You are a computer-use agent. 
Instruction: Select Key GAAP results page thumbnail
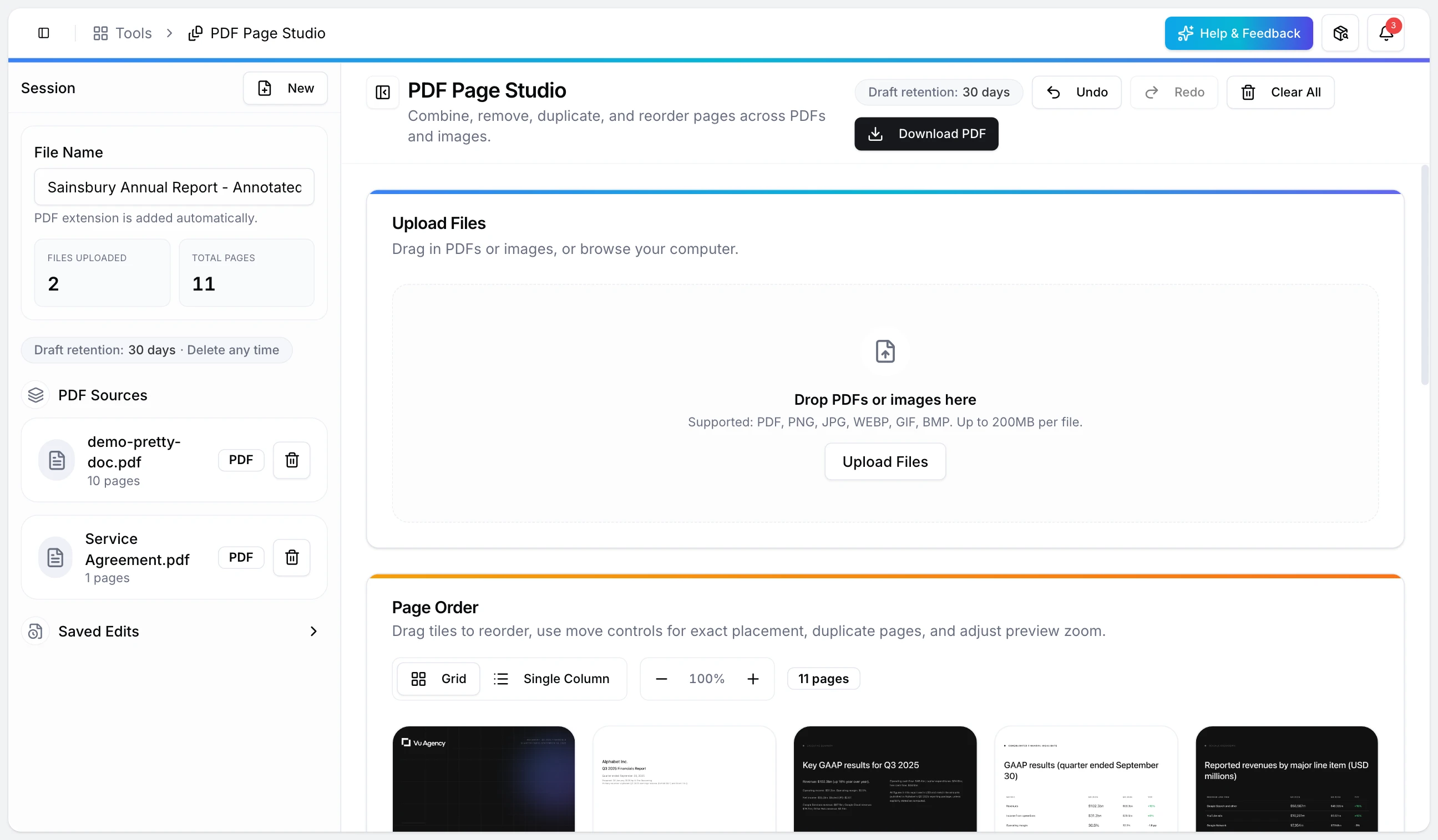[885, 779]
